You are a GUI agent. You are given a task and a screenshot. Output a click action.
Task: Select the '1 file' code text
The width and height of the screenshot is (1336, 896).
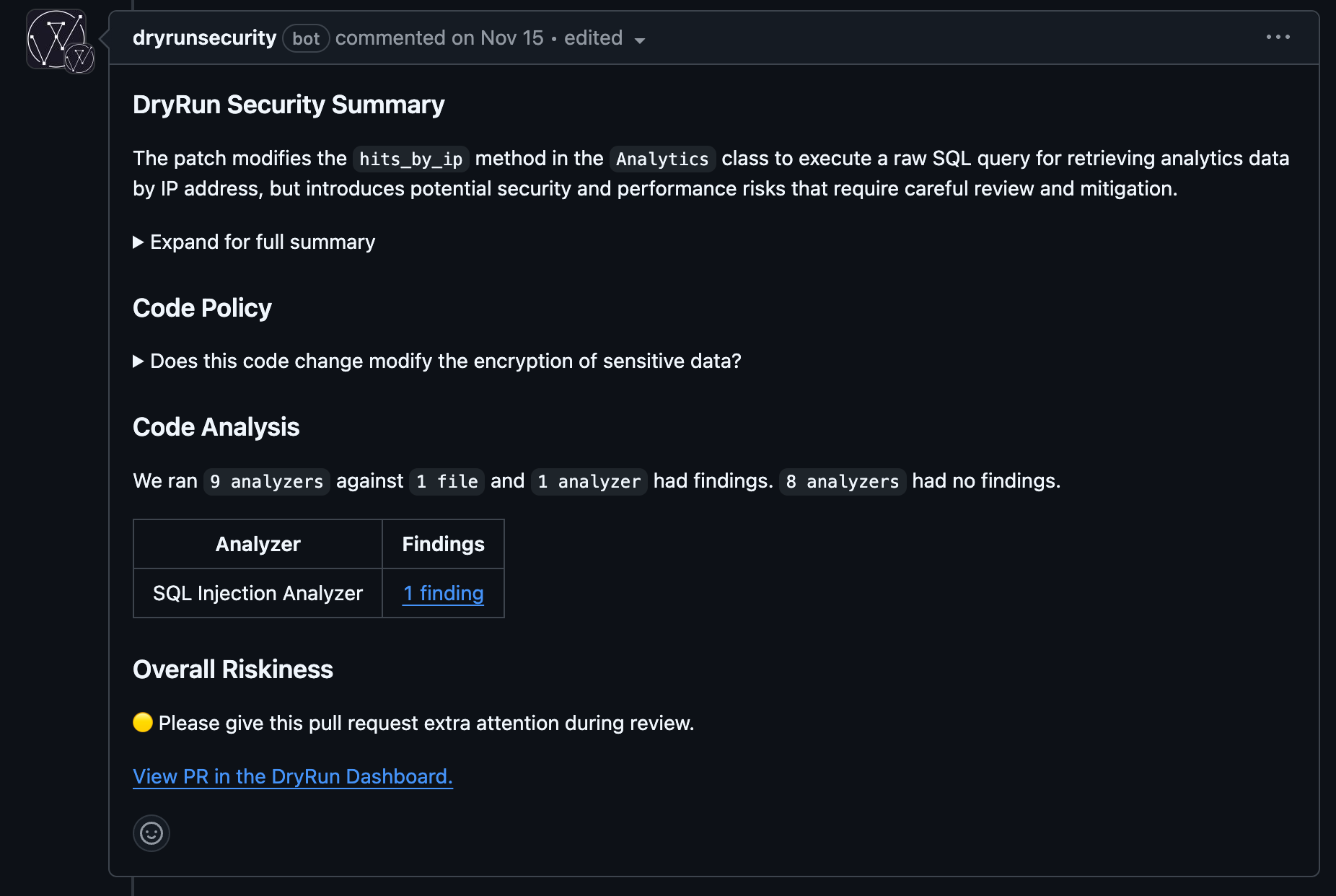(x=447, y=481)
